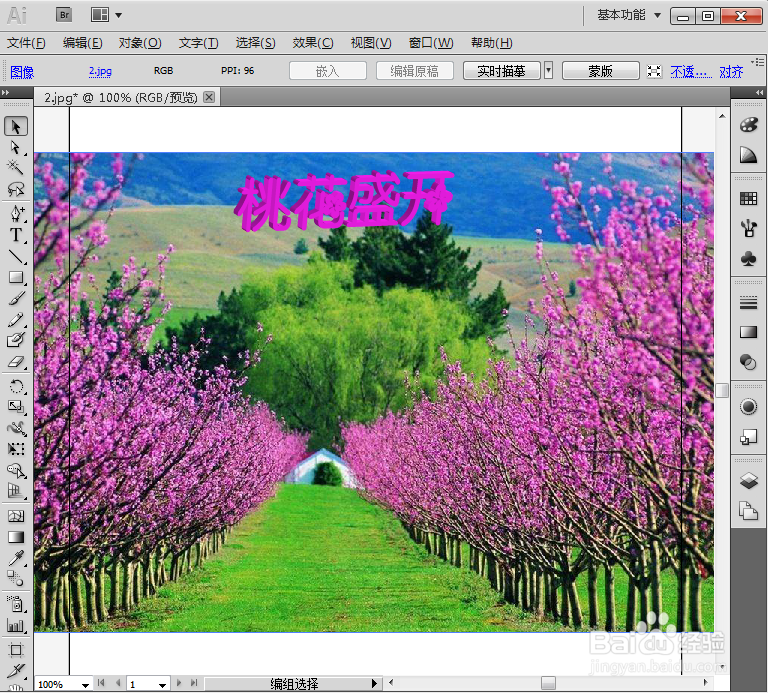This screenshot has width=768, height=693.
Task: Open the Symbols panel club icon
Action: [x=748, y=259]
